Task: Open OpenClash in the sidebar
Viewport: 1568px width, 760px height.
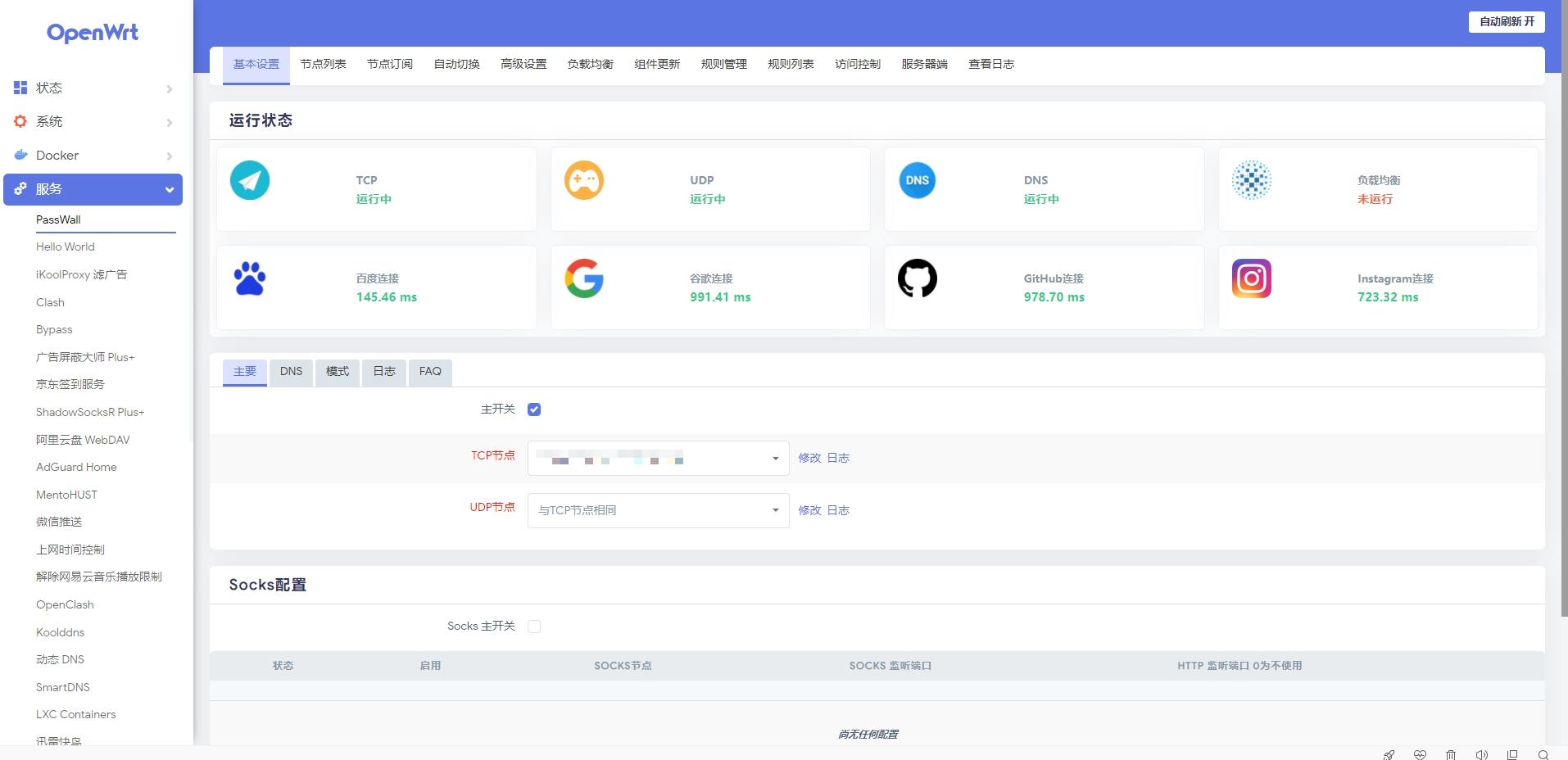Action: click(x=65, y=604)
